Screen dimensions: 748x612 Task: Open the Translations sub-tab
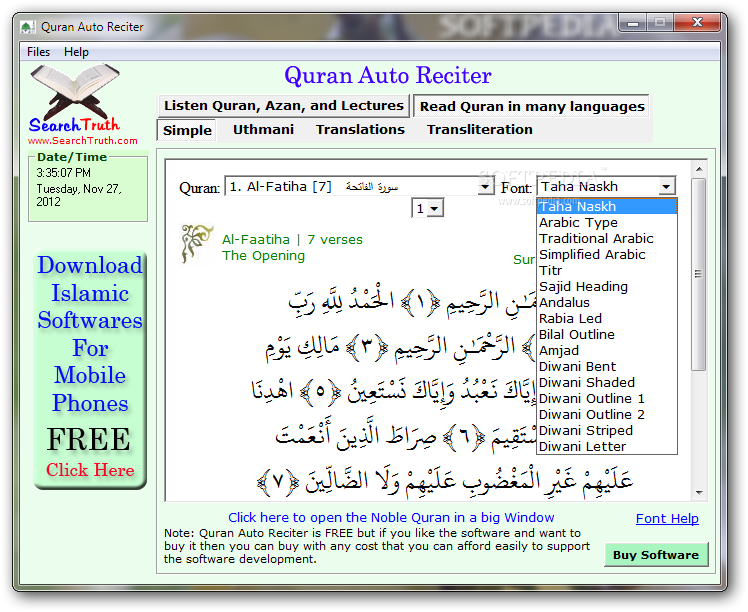(360, 130)
